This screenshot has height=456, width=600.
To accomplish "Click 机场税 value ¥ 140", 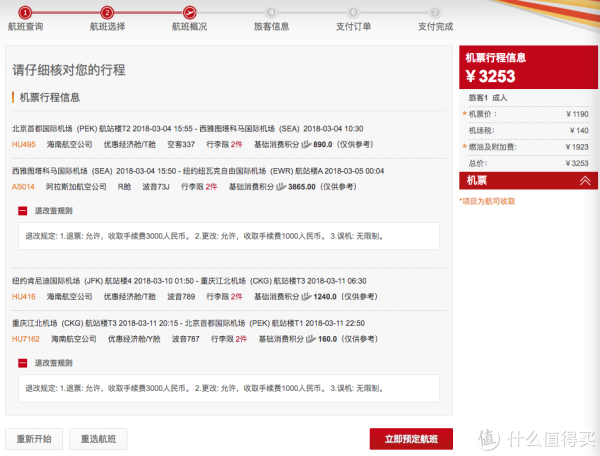I will tap(579, 130).
